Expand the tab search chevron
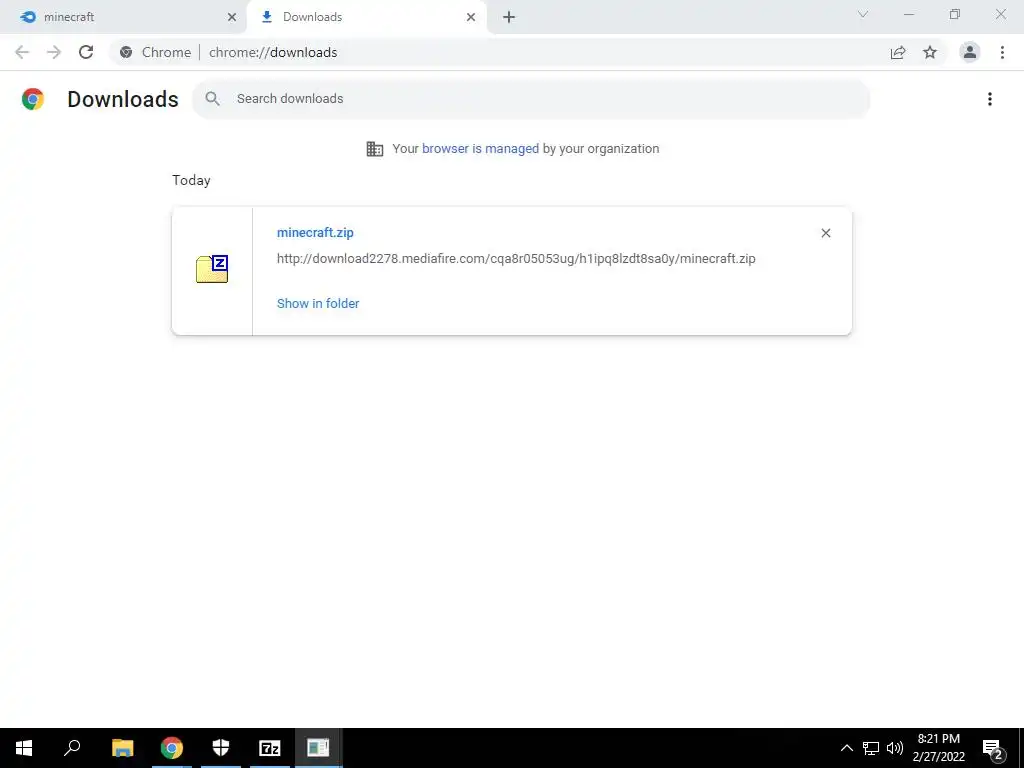Viewport: 1024px width, 768px height. point(863,14)
